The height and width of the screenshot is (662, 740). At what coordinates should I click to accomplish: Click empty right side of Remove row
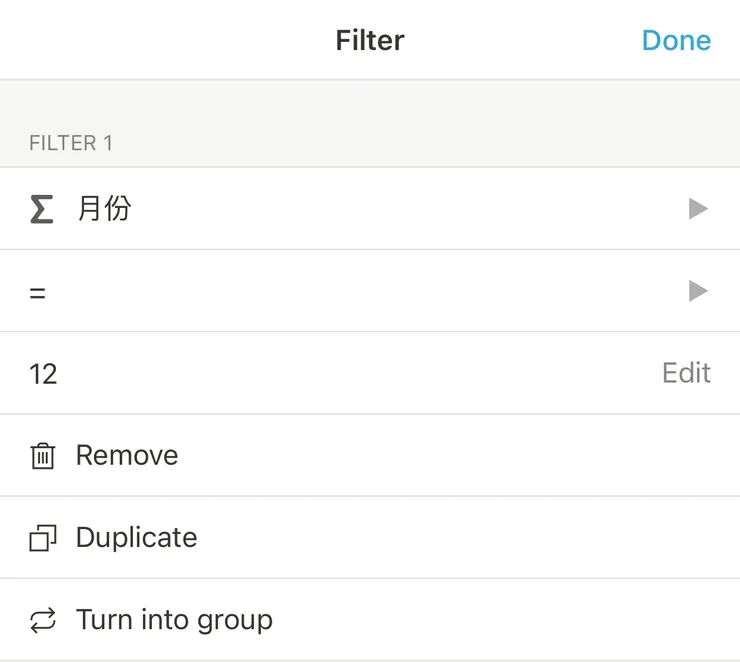click(500, 456)
